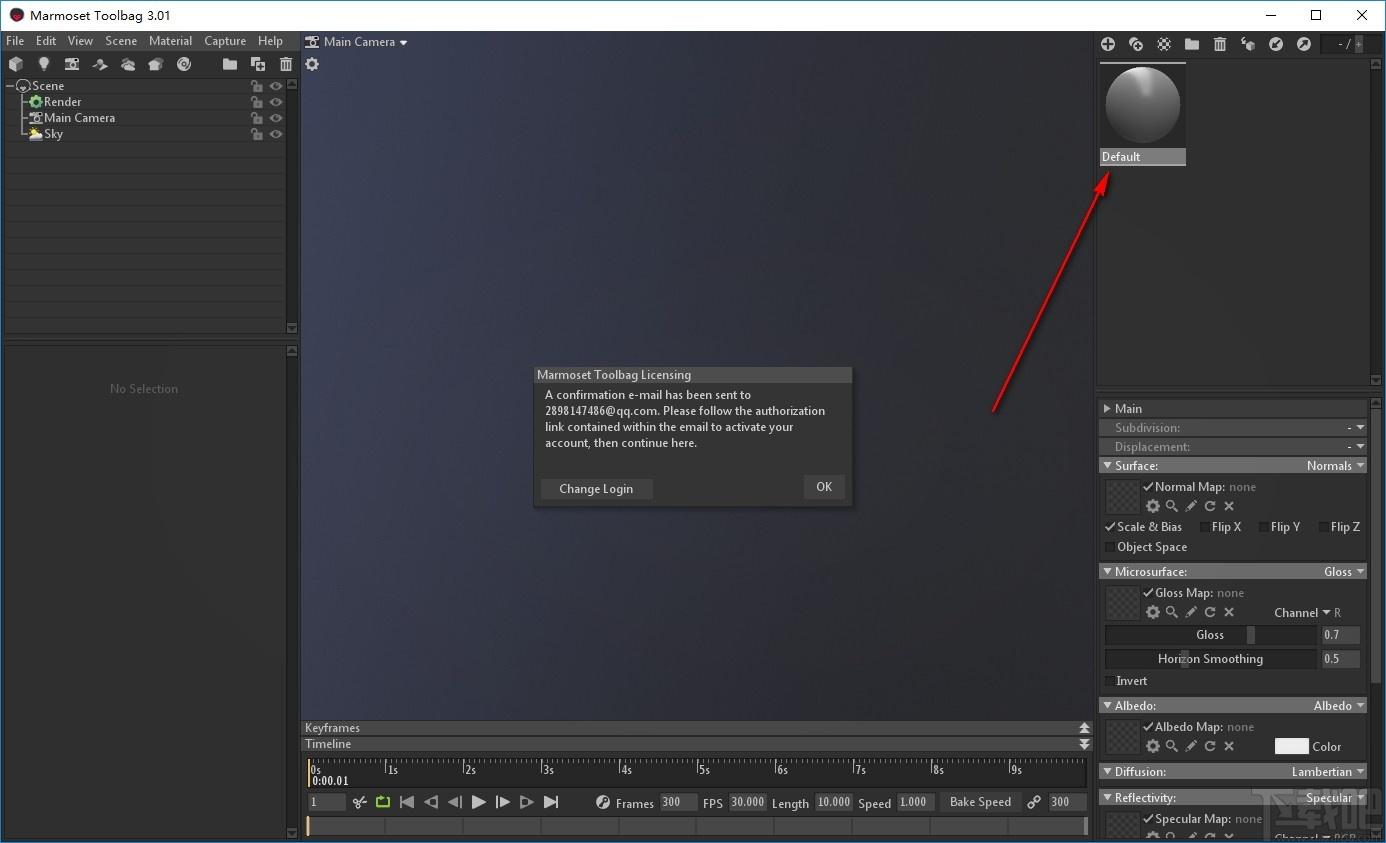Toggle lock for Main Camera item
This screenshot has width=1386, height=843.
point(257,118)
